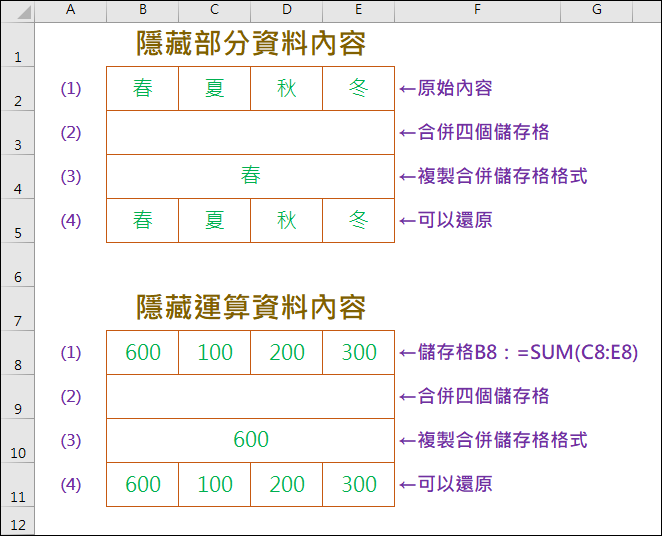This screenshot has width=662, height=536.
Task: Click the title 隱藏運算資料內容
Action: [251, 307]
